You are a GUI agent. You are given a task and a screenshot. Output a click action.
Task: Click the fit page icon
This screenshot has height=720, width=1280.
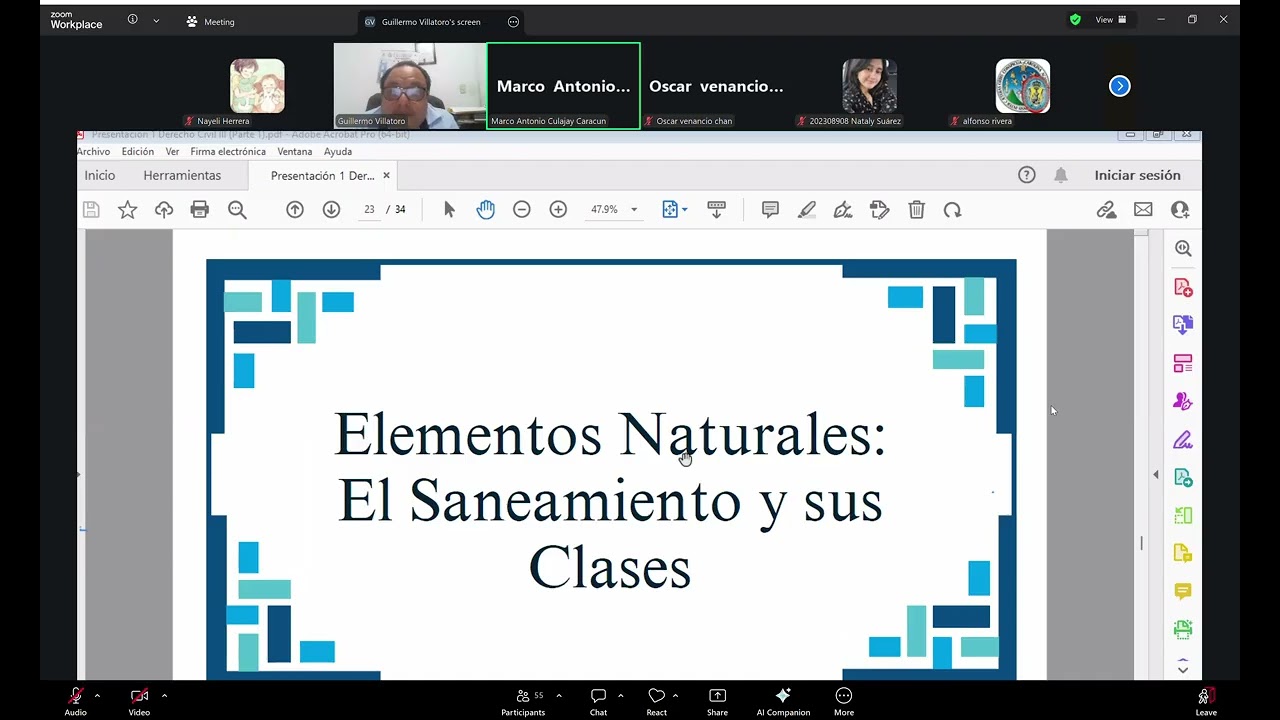click(x=670, y=209)
